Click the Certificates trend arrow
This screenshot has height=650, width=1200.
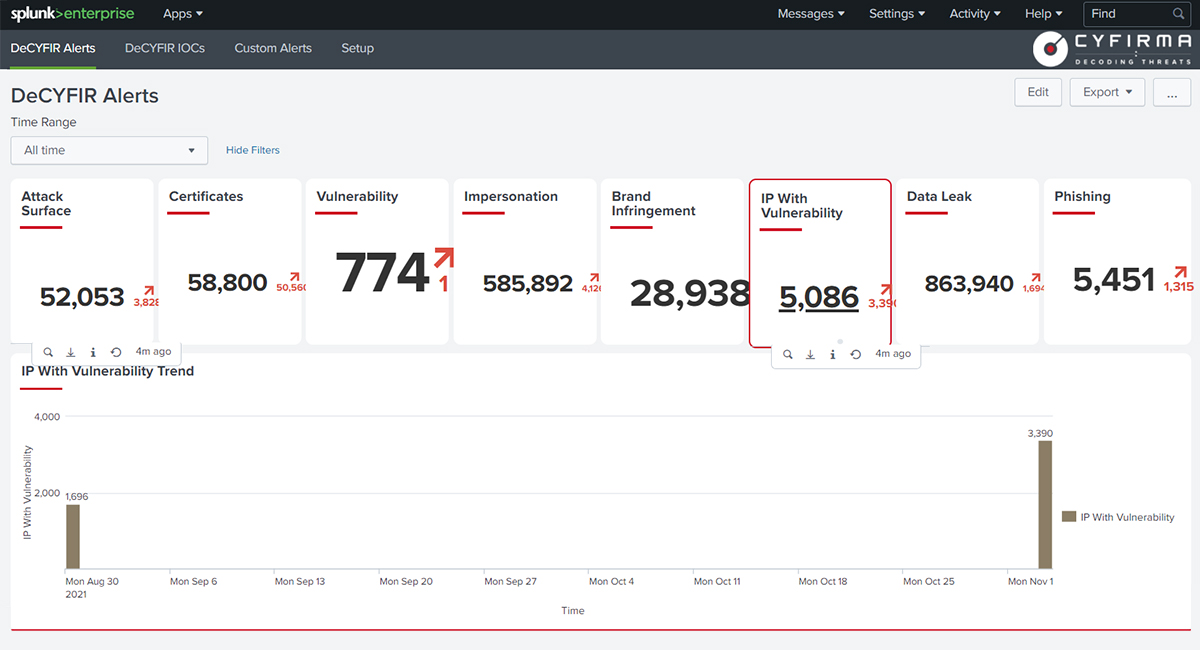tap(295, 277)
